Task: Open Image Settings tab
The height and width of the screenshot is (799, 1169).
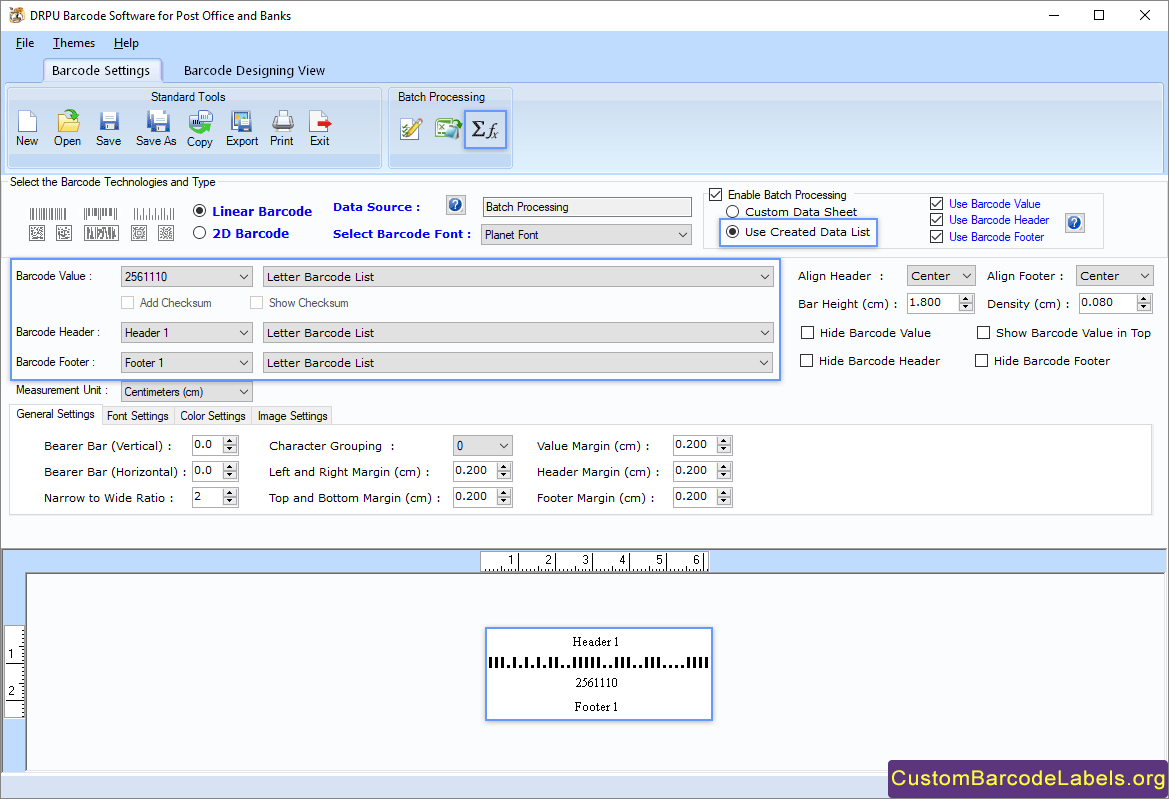Action: tap(292, 416)
